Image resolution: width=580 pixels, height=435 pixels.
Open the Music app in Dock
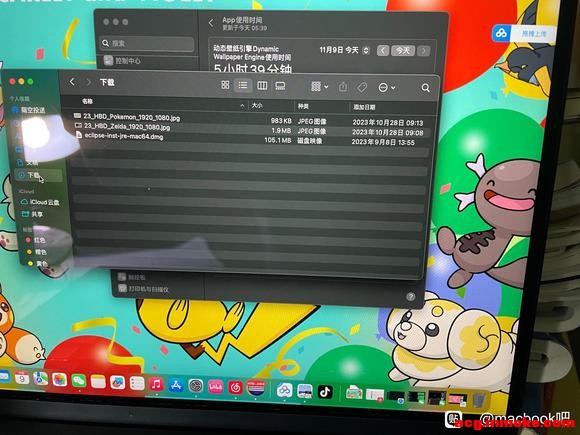(156, 385)
